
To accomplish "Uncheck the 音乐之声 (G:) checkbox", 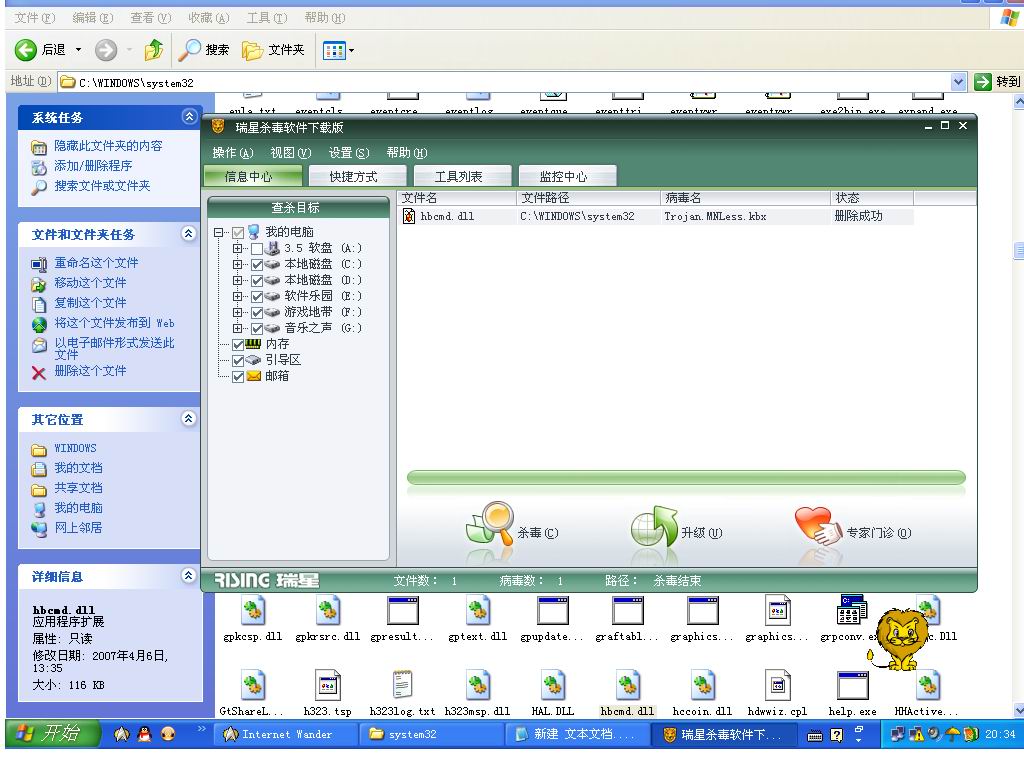I will (257, 328).
